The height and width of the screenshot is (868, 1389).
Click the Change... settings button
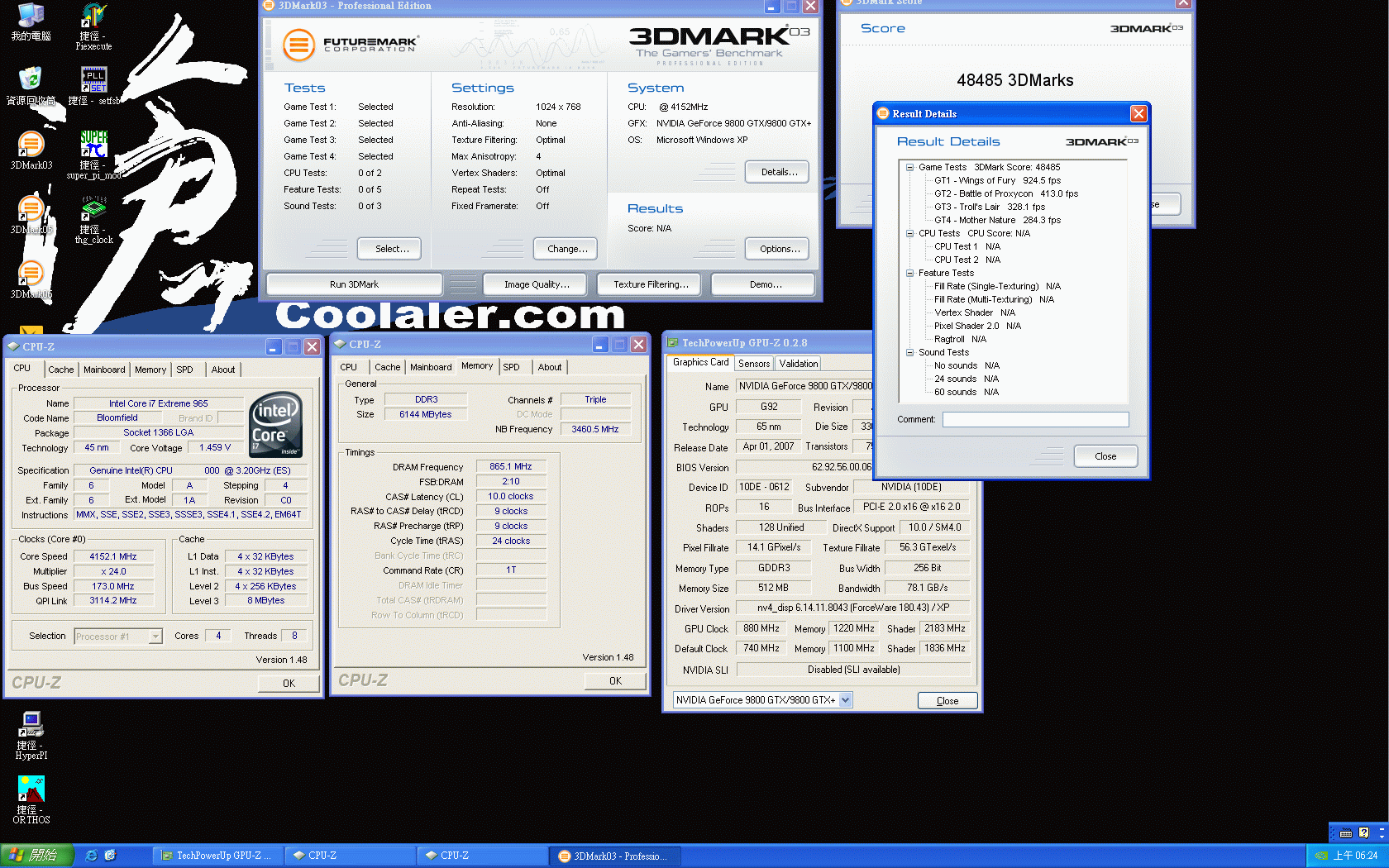click(x=567, y=249)
